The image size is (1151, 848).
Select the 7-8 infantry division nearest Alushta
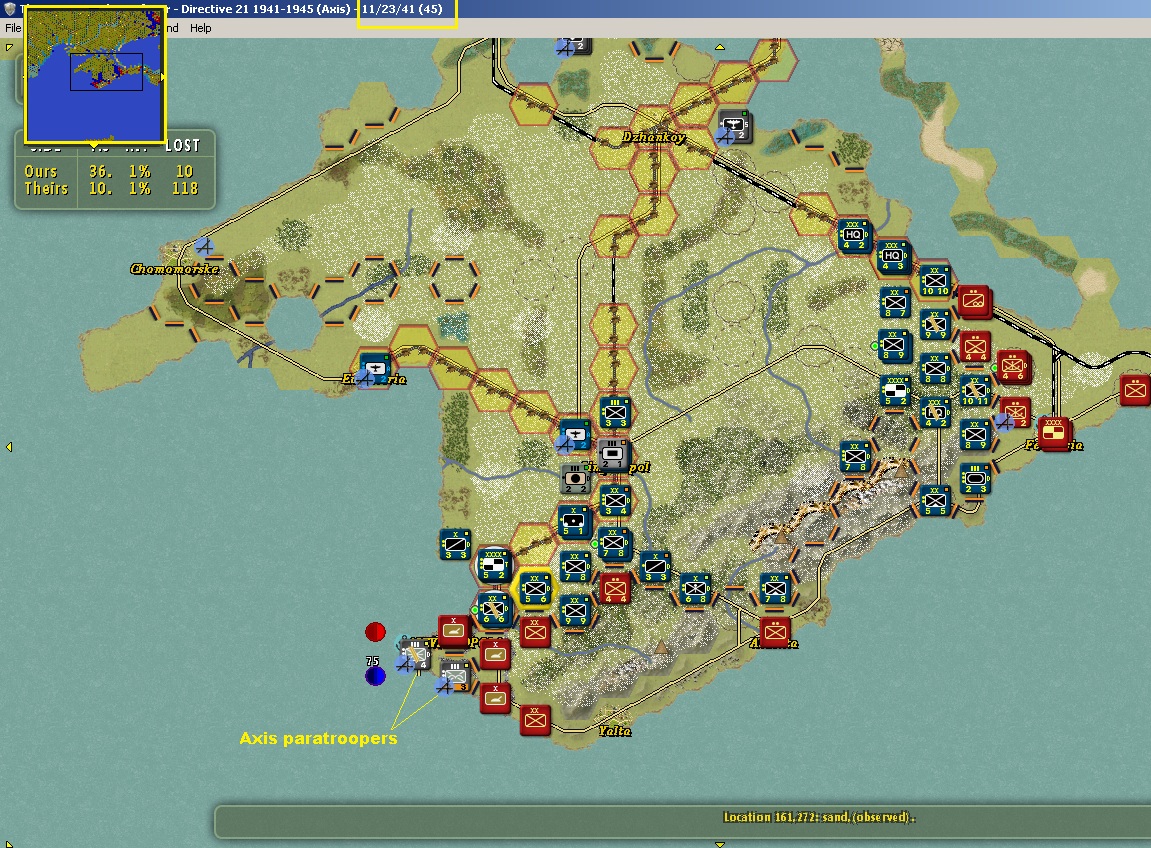[x=774, y=588]
